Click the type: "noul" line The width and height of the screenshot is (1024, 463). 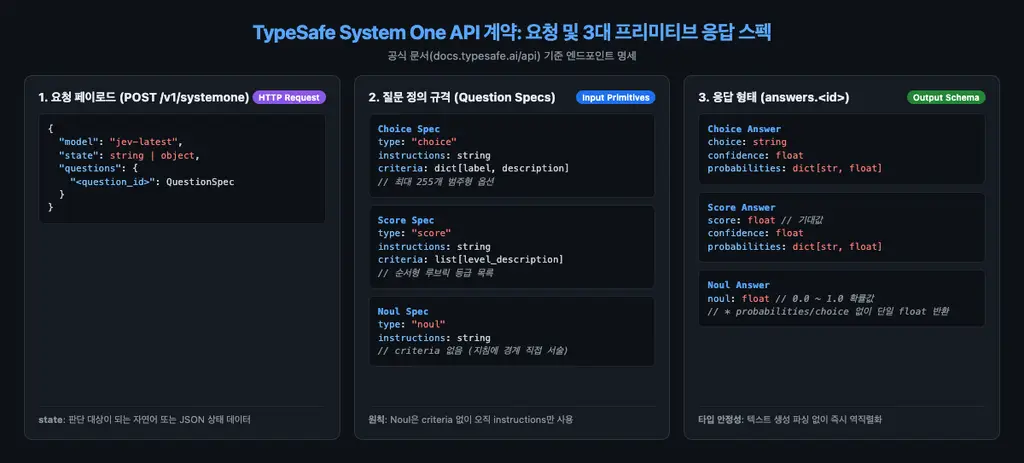click(411, 325)
